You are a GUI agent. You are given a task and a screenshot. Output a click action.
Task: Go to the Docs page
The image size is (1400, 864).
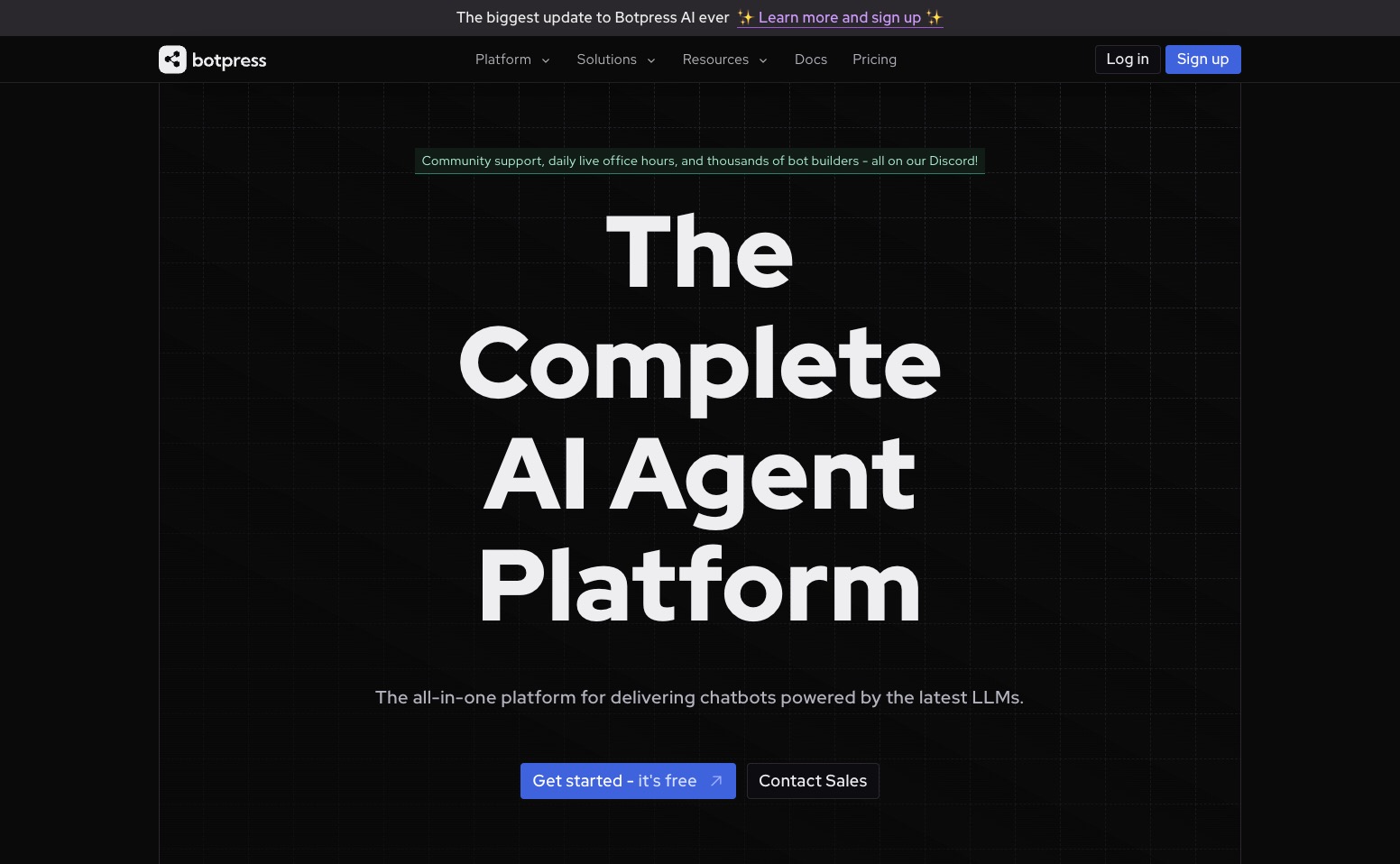[810, 60]
